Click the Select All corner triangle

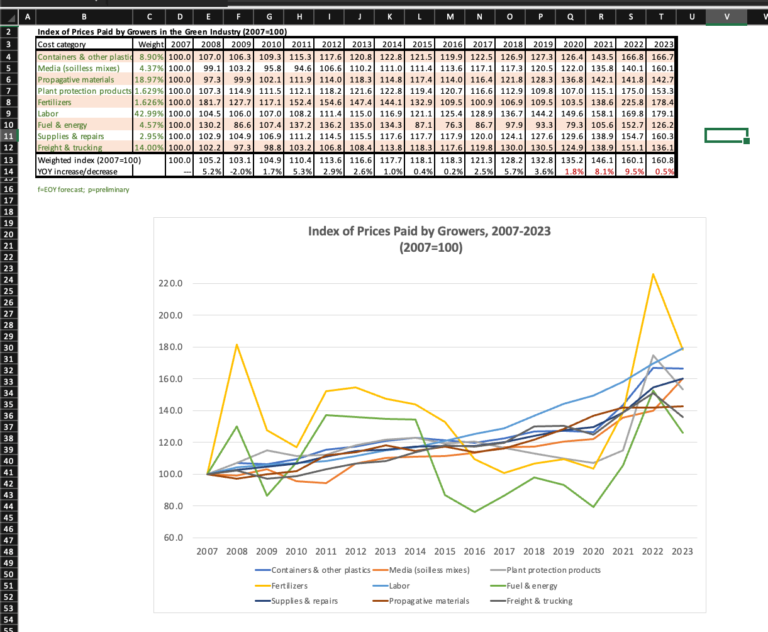pos(8,17)
